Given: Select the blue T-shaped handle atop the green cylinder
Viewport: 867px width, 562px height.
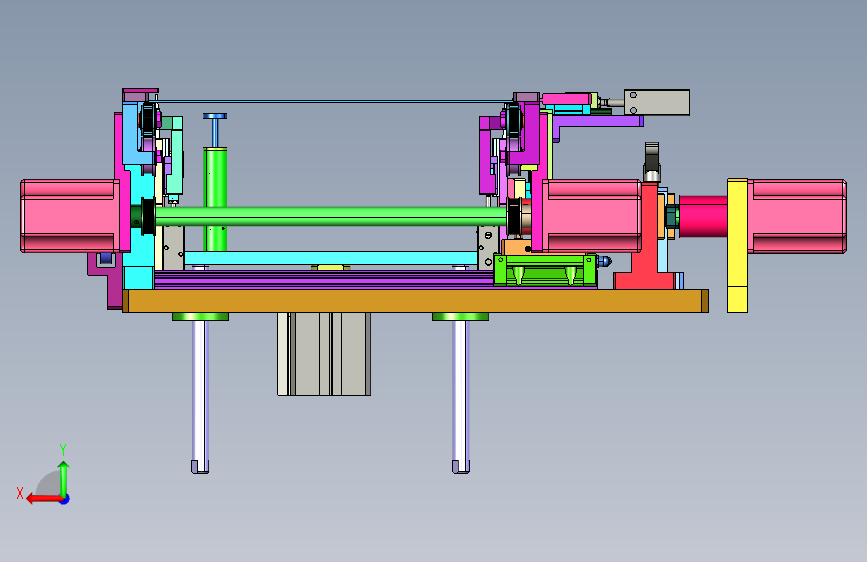Looking at the screenshot, I should click(215, 129).
